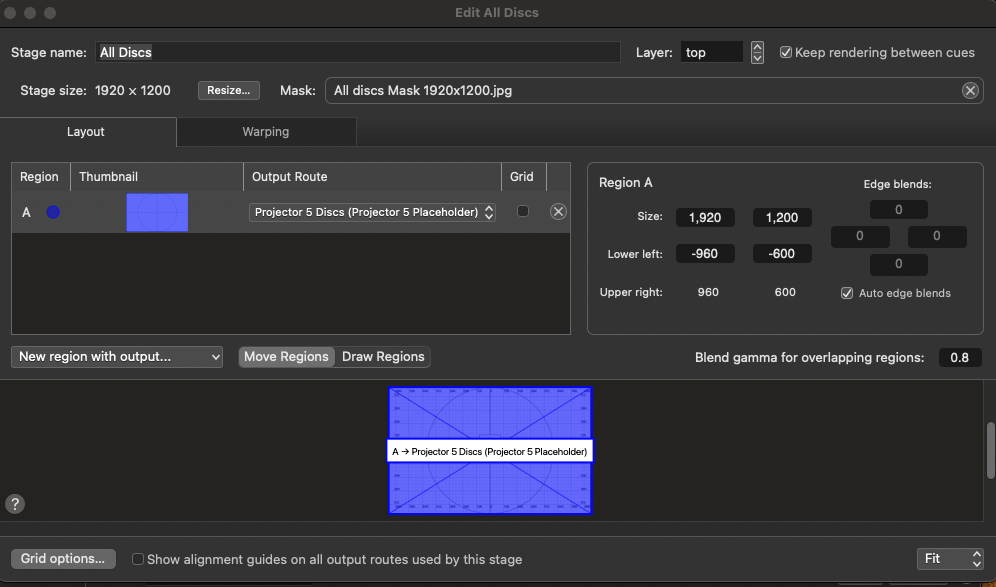Select Draw Regions mode
The image size is (996, 587).
pyautogui.click(x=383, y=357)
